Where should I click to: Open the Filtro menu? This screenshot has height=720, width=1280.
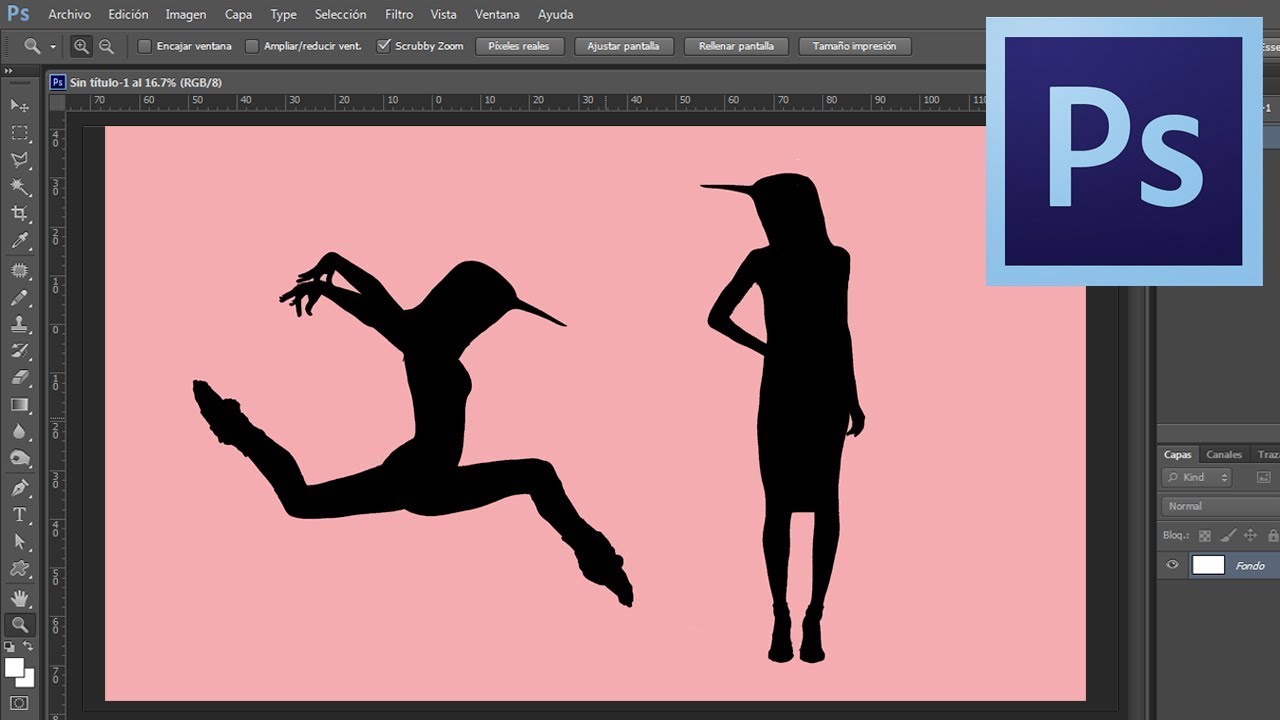(x=399, y=14)
